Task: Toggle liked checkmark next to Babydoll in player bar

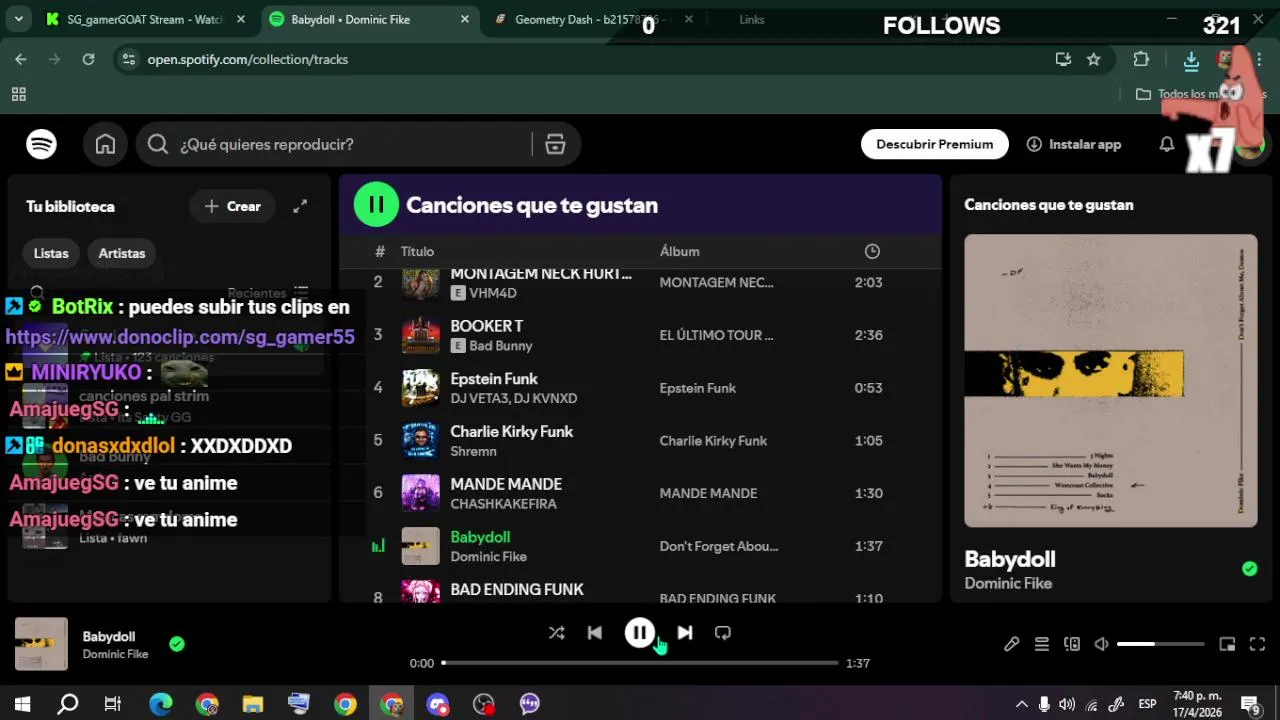Action: (x=177, y=644)
